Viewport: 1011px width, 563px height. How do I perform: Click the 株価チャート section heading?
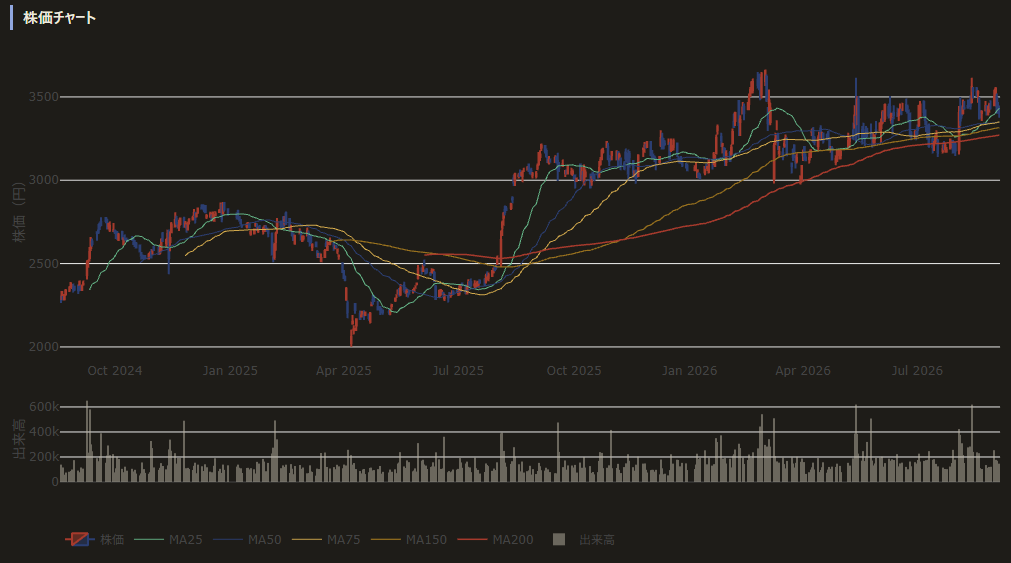59,18
